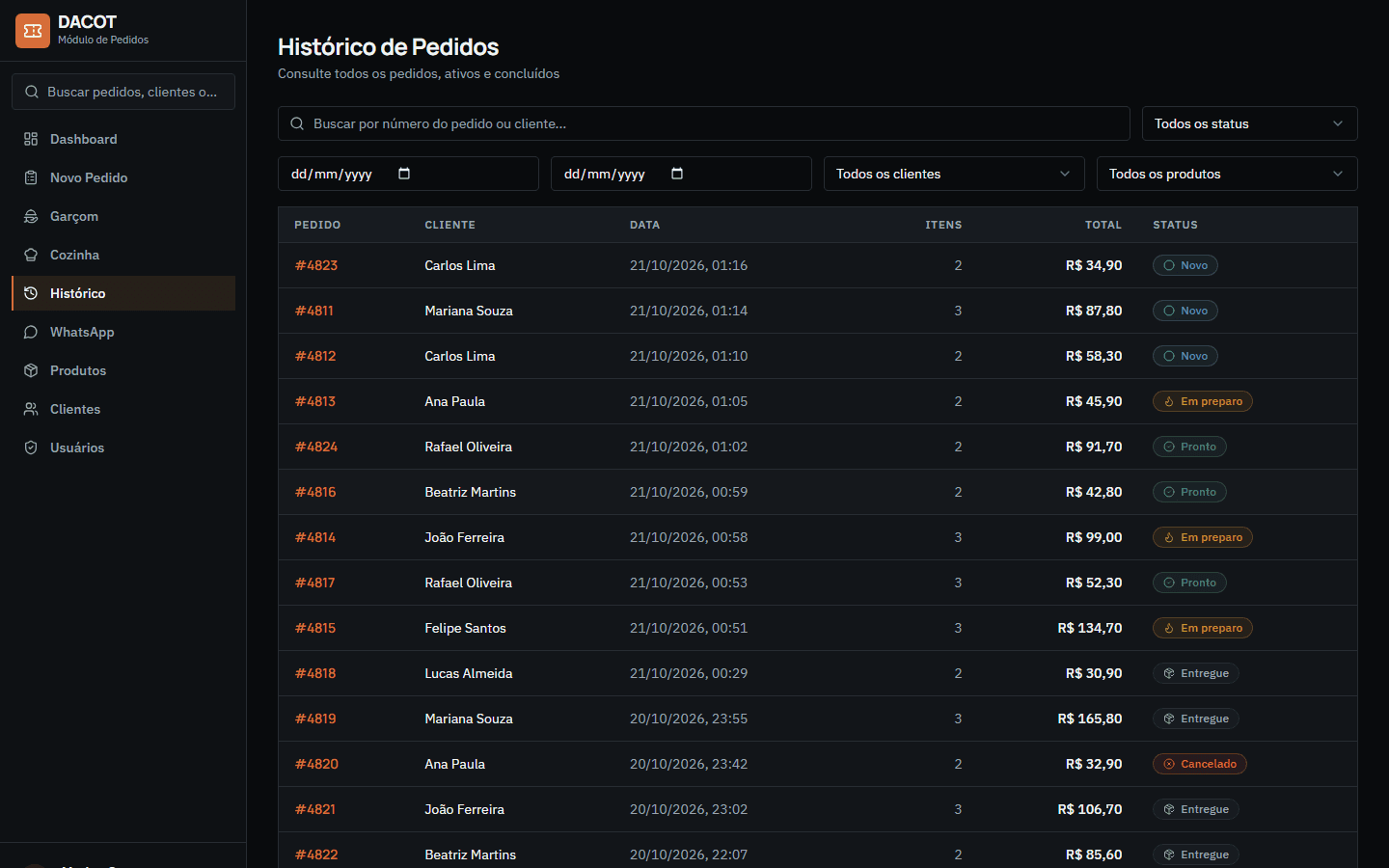Click the Cozinha chef hat icon
Viewport: 1389px width, 868px height.
tap(31, 255)
